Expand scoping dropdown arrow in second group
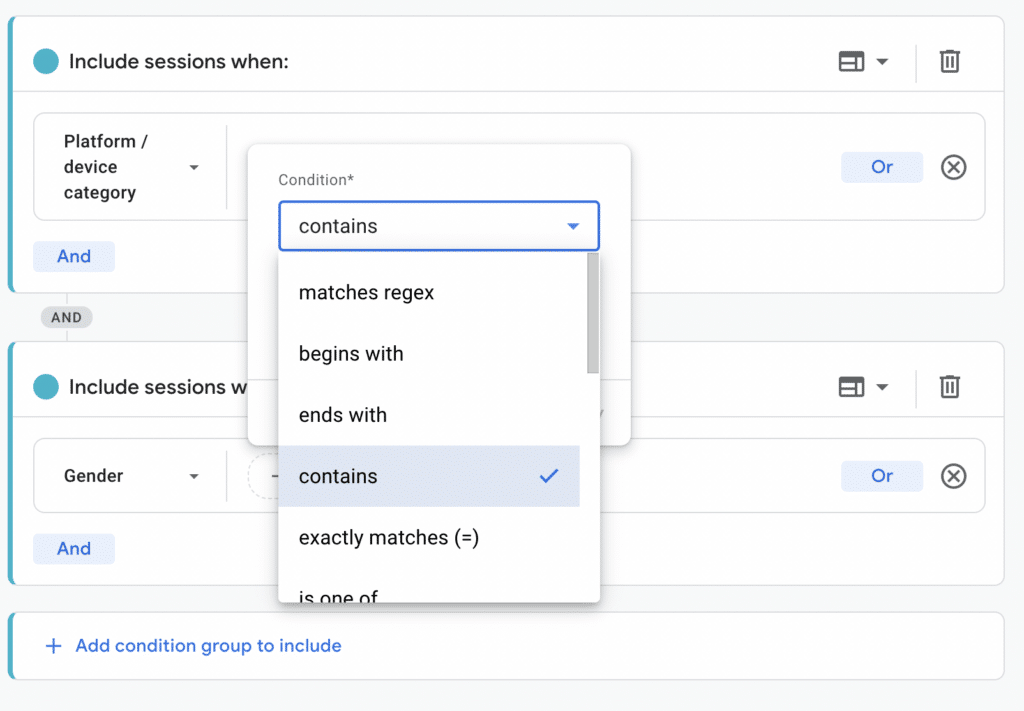 [882, 387]
